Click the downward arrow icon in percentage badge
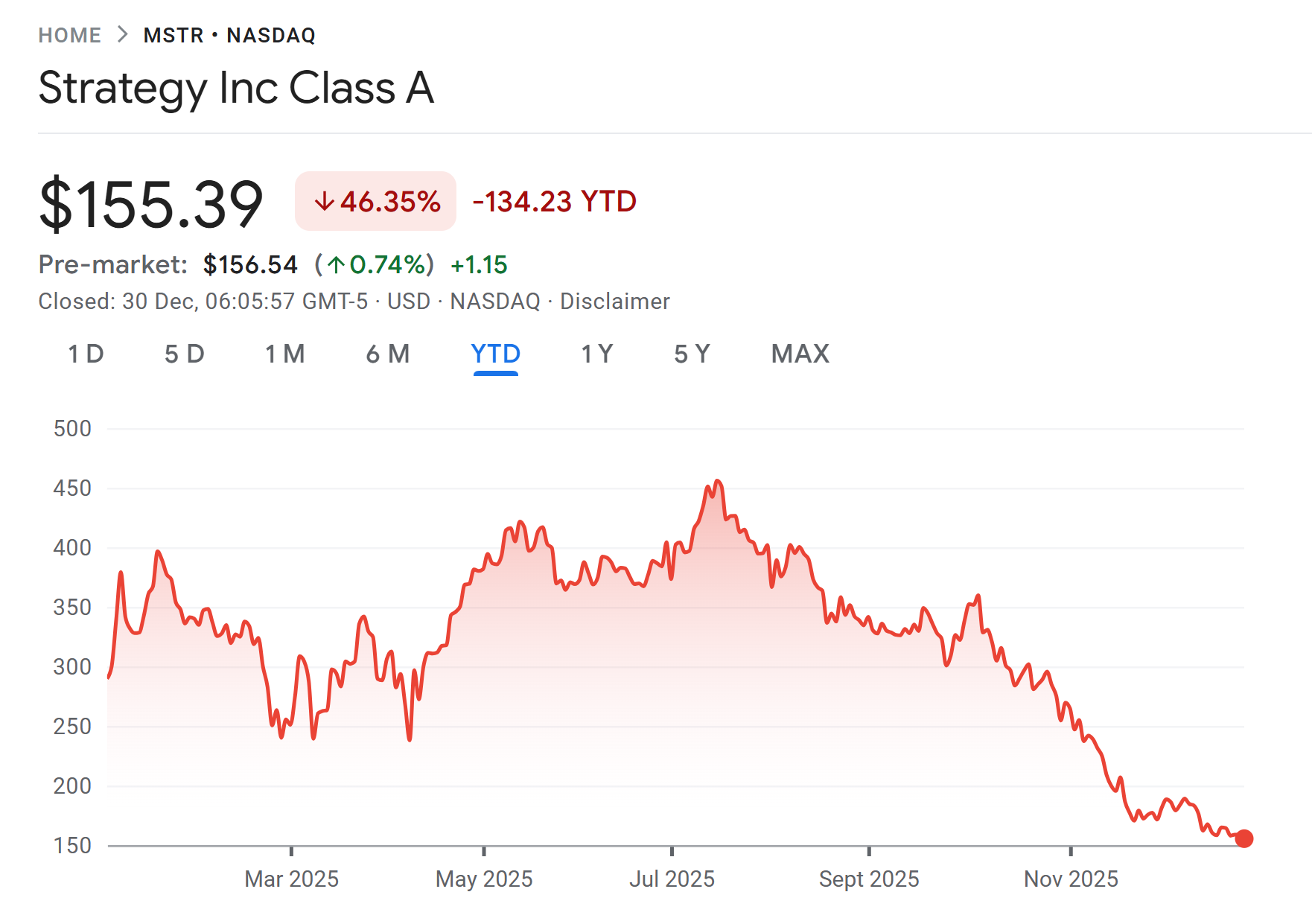Screen dimensions: 1312x924 [325, 200]
